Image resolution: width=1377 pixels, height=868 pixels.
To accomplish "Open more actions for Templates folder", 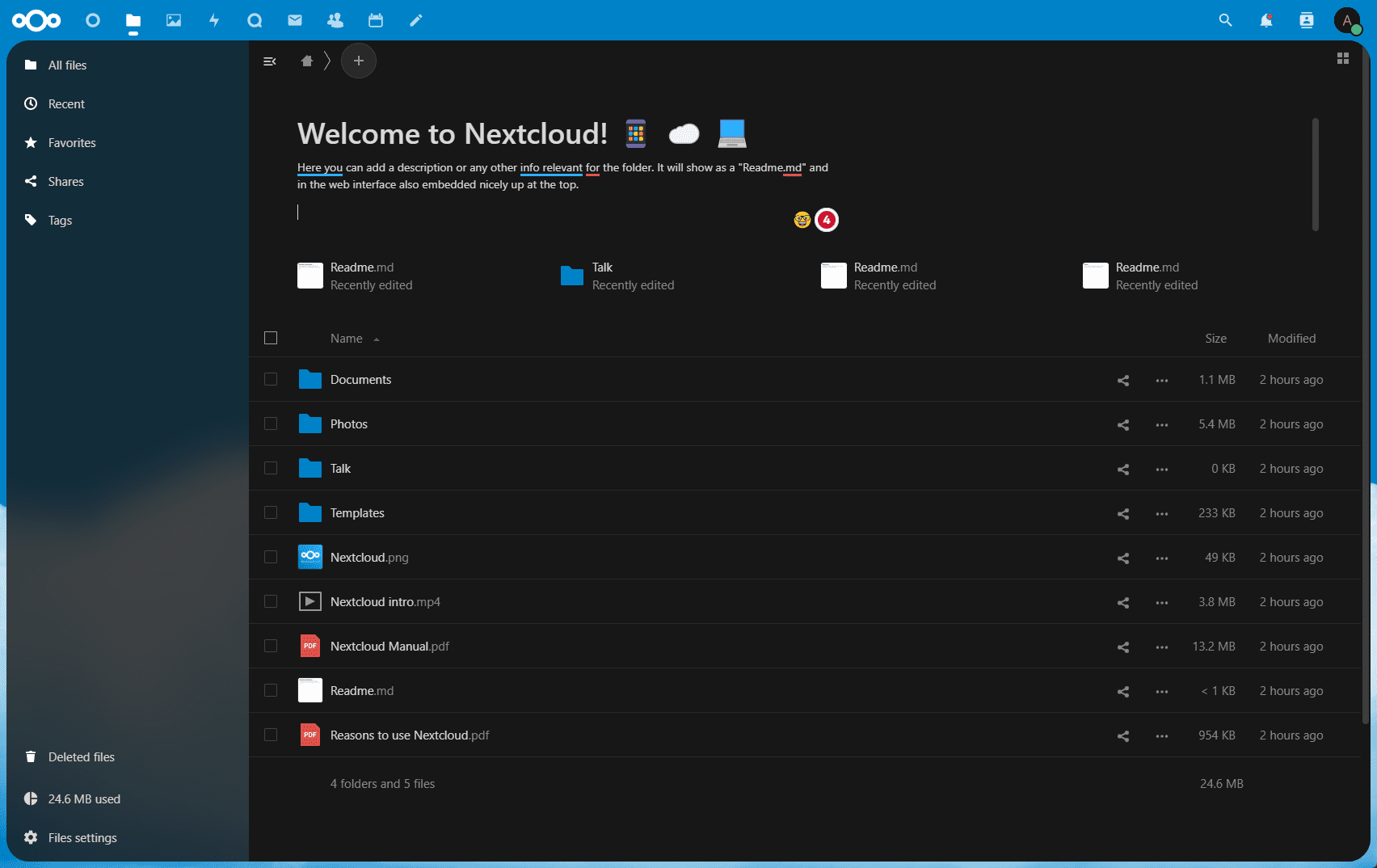I will click(1162, 513).
